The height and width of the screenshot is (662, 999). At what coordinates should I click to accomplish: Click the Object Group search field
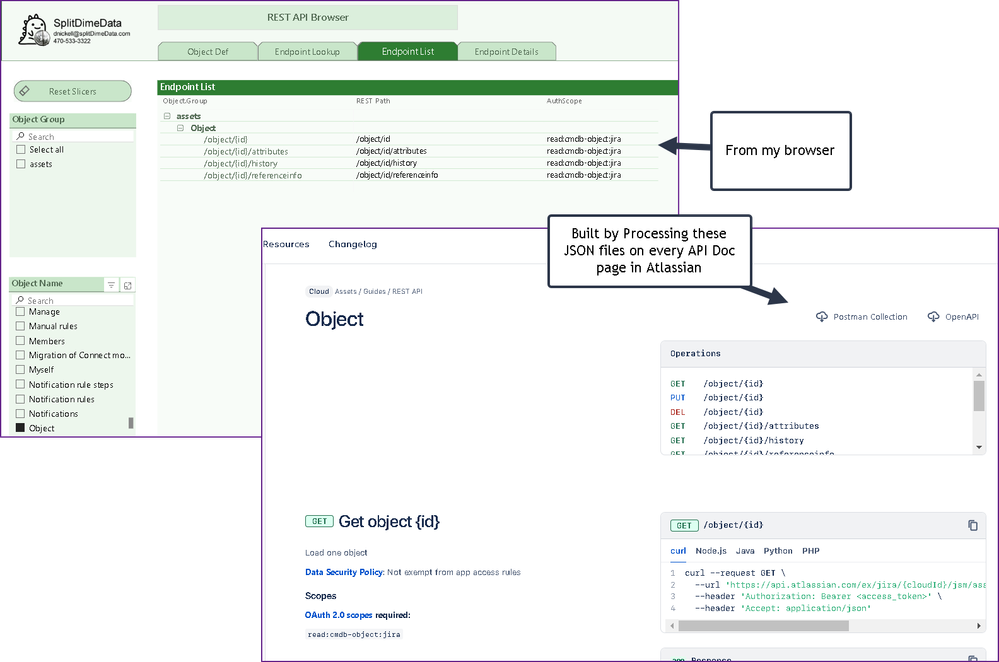(x=73, y=136)
